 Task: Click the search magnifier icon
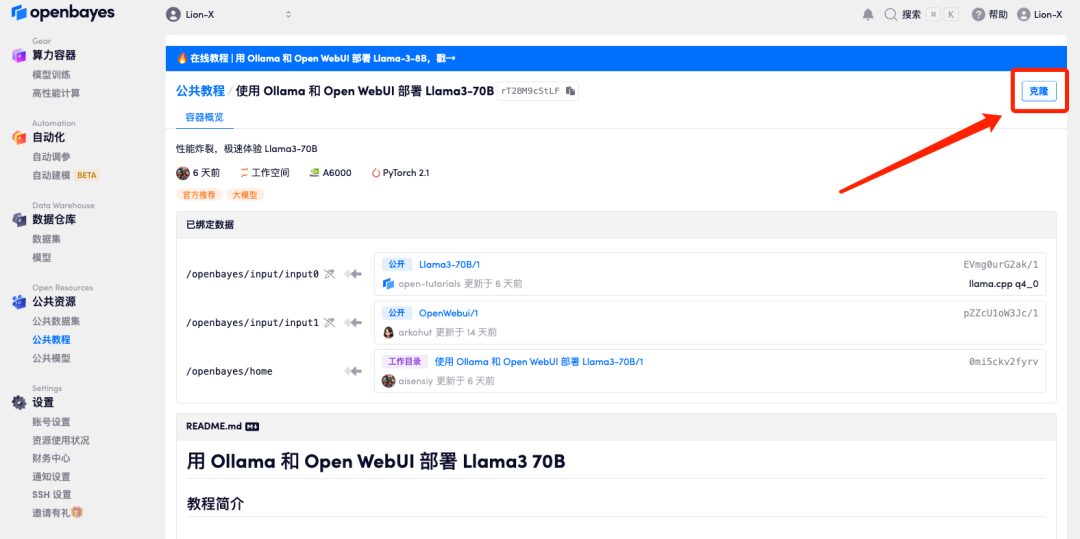click(891, 14)
